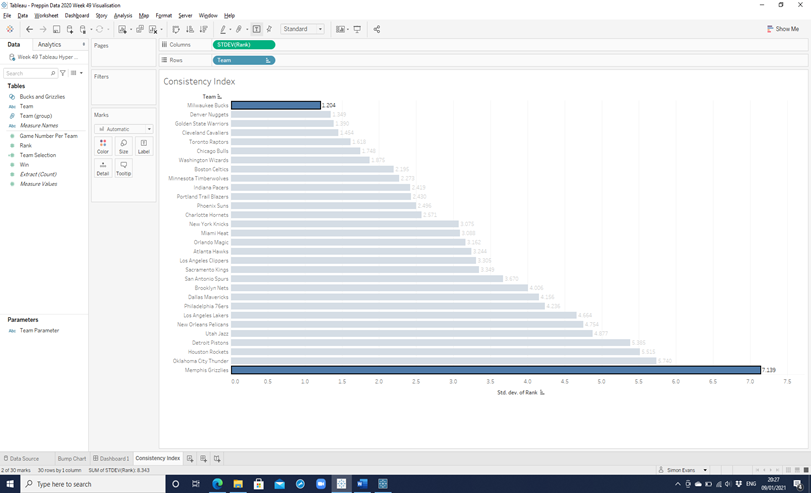Click the Undo back arrow in toolbar
This screenshot has height=493, width=811.
click(x=29, y=29)
